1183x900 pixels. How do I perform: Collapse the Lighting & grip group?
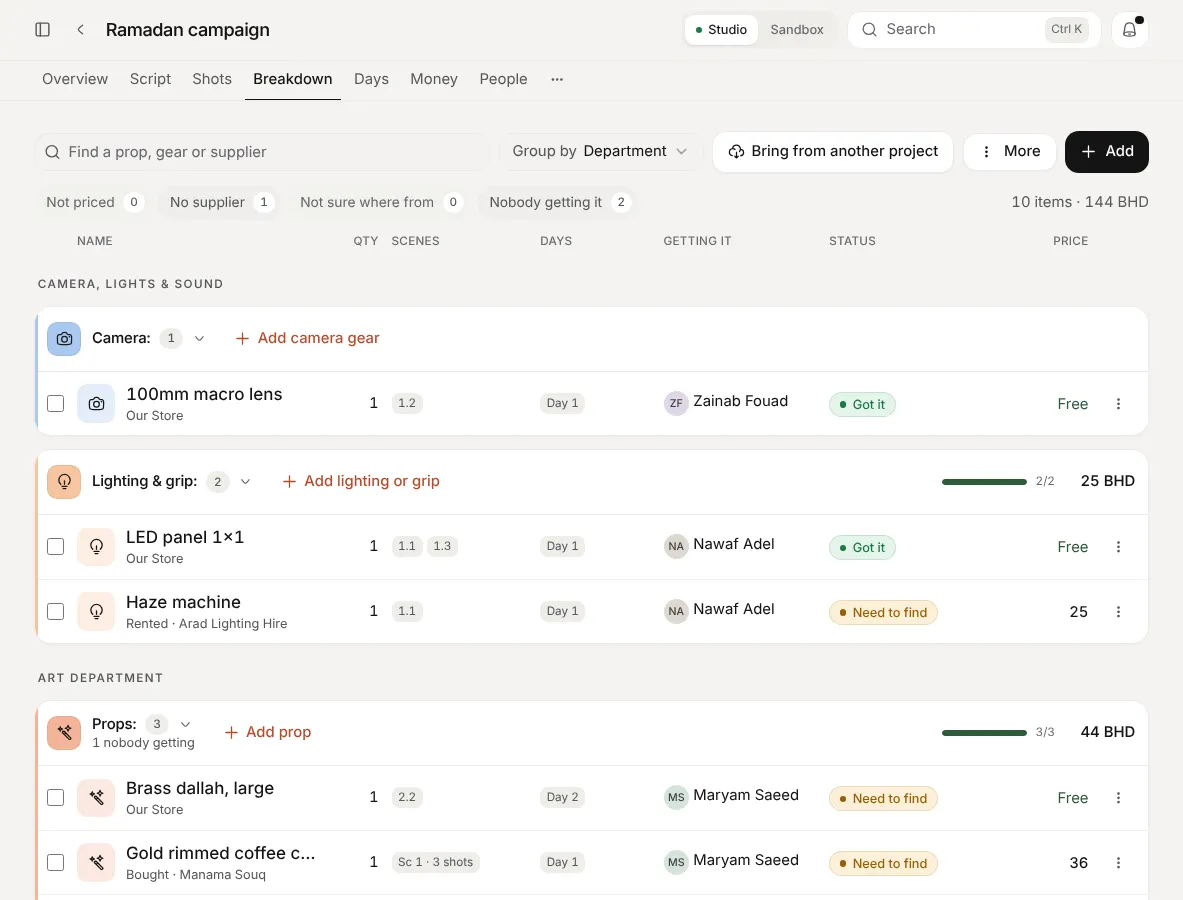245,481
